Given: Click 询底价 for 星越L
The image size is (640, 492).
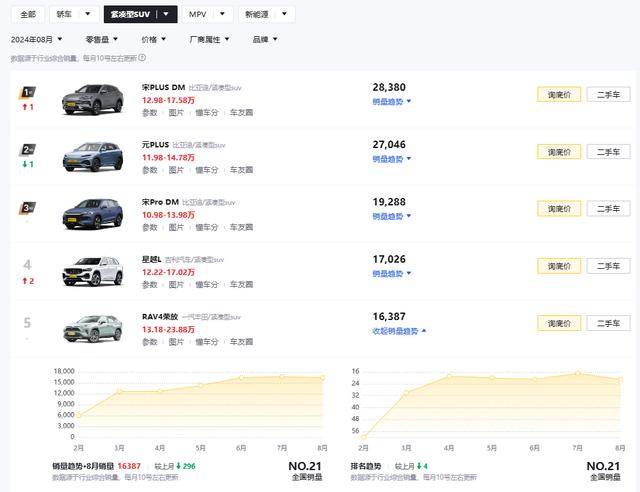Looking at the screenshot, I should point(559,266).
